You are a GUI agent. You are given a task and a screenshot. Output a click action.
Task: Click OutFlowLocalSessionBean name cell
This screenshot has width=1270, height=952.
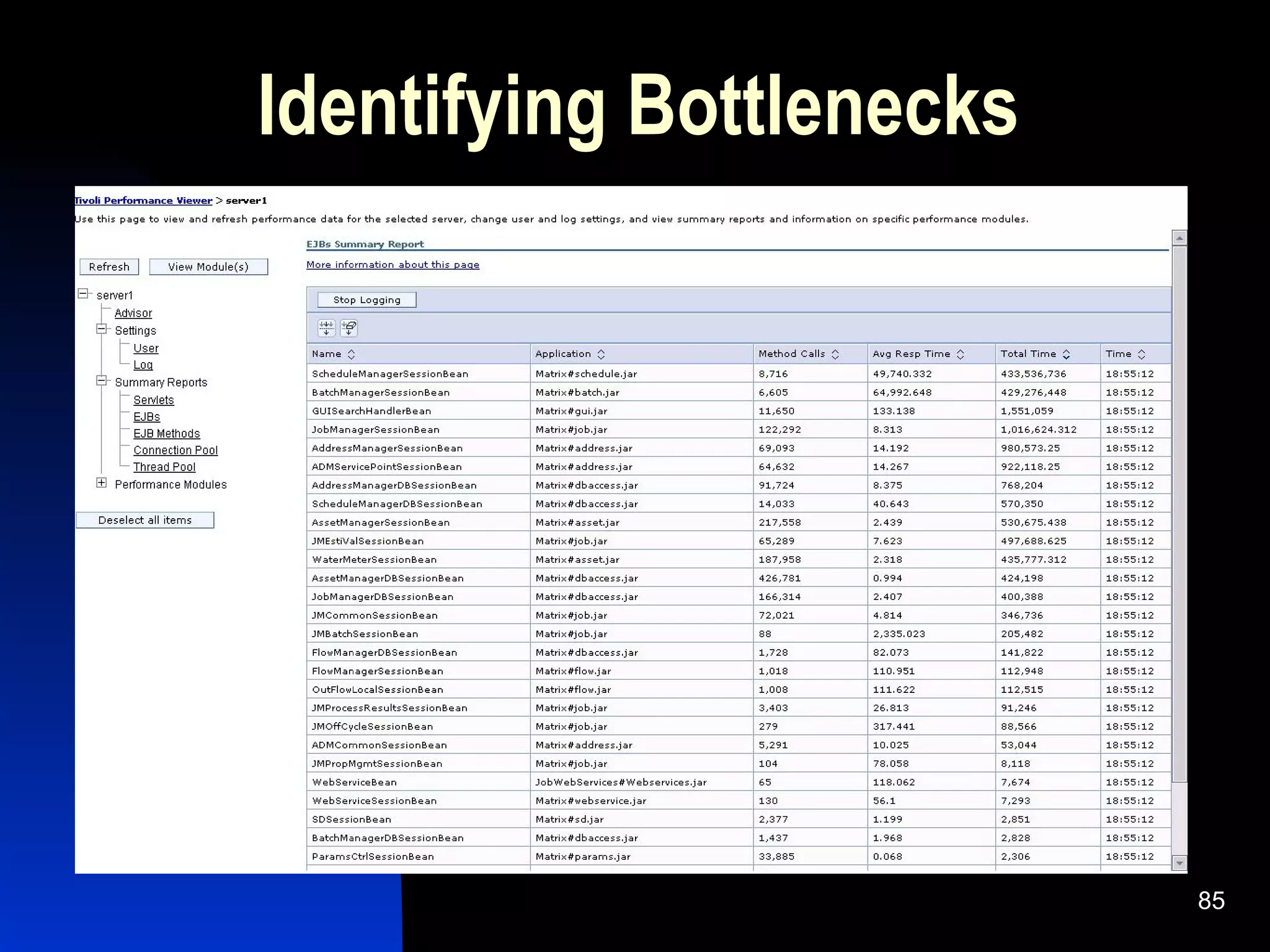tap(419, 690)
